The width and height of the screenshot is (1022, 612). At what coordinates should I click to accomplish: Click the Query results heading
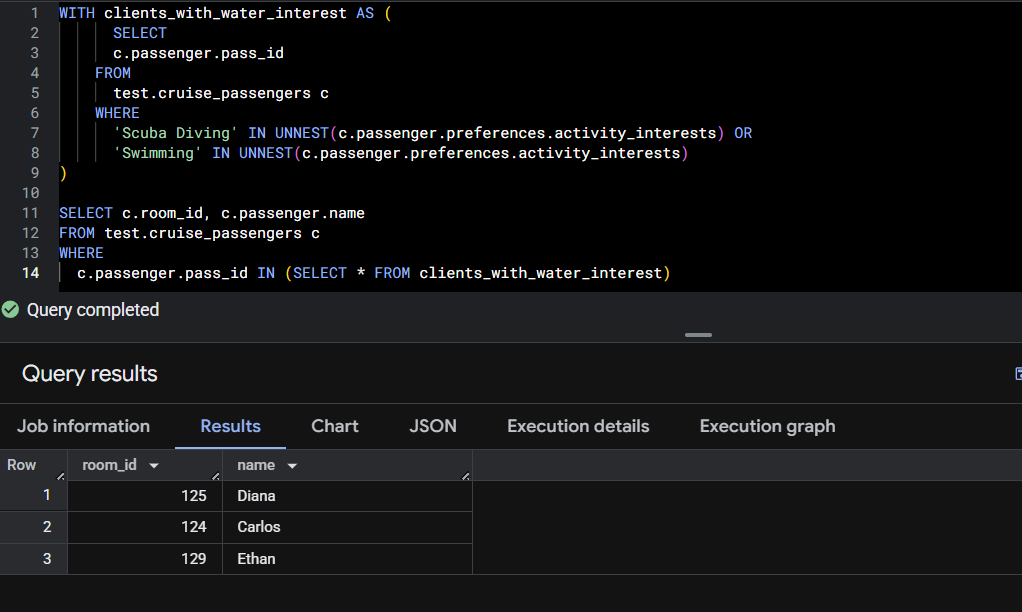click(x=90, y=374)
